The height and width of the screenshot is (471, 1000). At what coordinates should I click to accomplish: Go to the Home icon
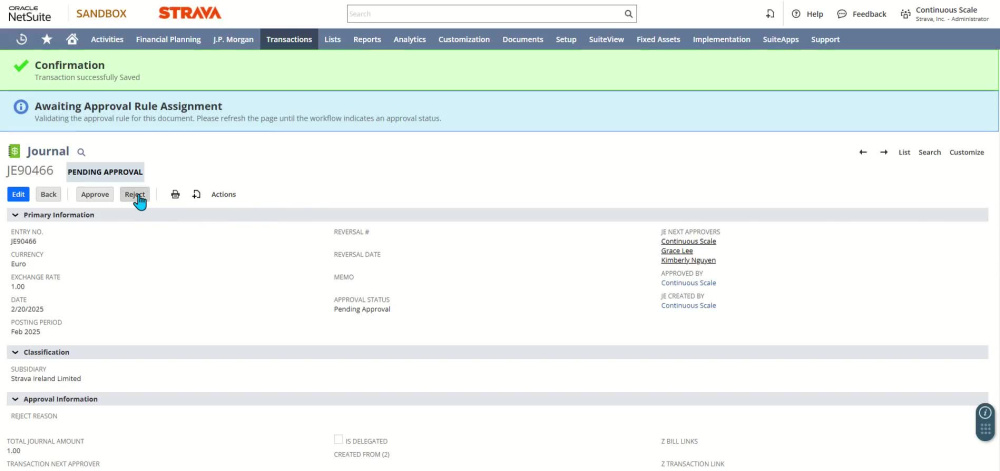pyautogui.click(x=72, y=39)
